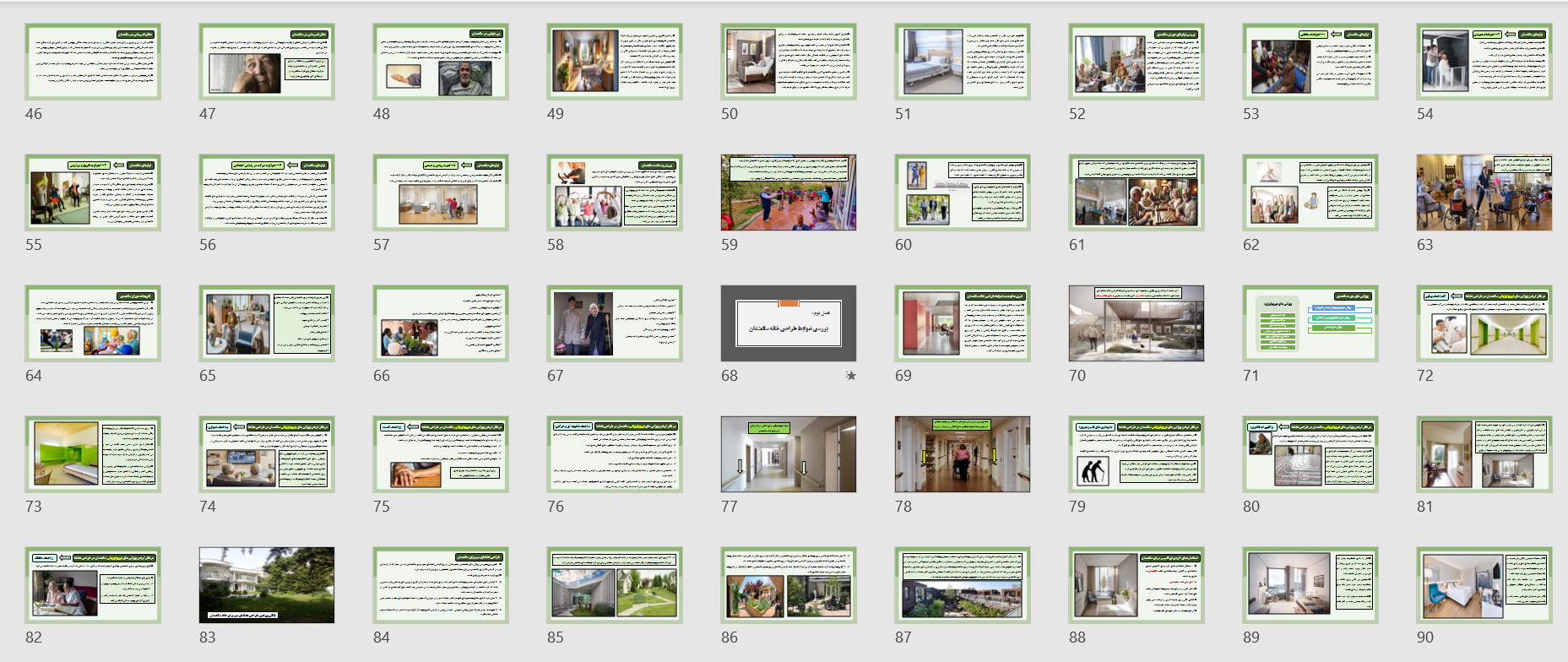Screen dimensions: 1568x662
Task: Select slide 85 with two garden photos
Action: 614,585
